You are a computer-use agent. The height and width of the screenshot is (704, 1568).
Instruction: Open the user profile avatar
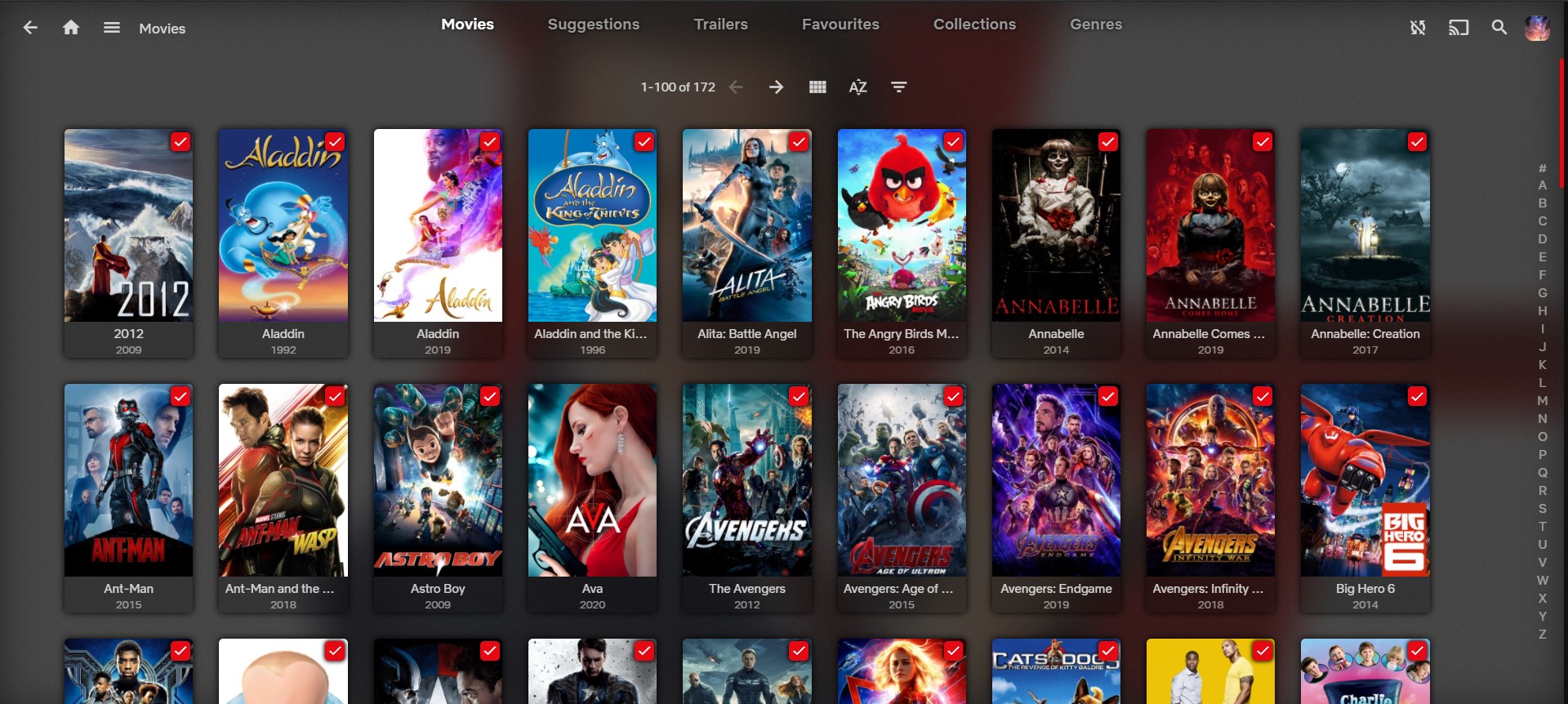click(x=1537, y=28)
